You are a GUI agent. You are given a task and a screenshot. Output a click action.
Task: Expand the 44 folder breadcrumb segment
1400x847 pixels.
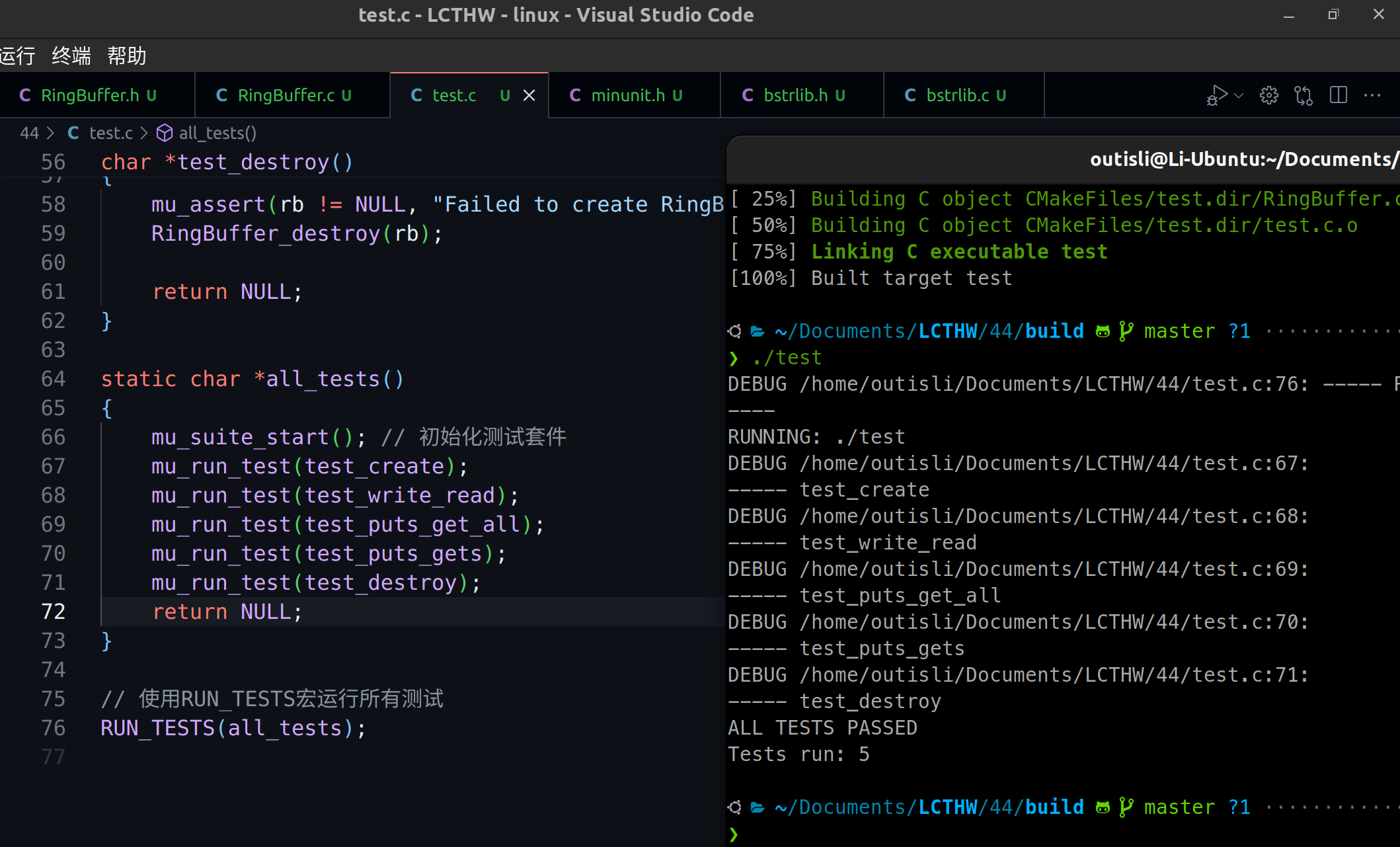pyautogui.click(x=29, y=133)
